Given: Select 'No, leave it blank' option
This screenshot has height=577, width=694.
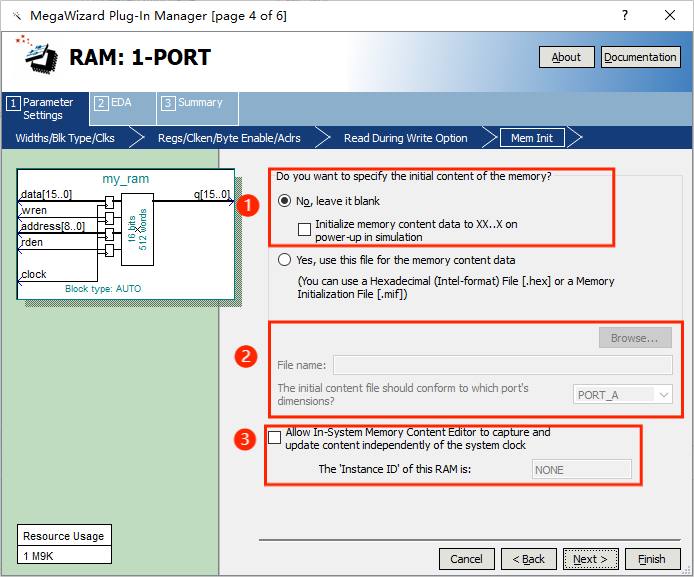Looking at the screenshot, I should point(284,201).
